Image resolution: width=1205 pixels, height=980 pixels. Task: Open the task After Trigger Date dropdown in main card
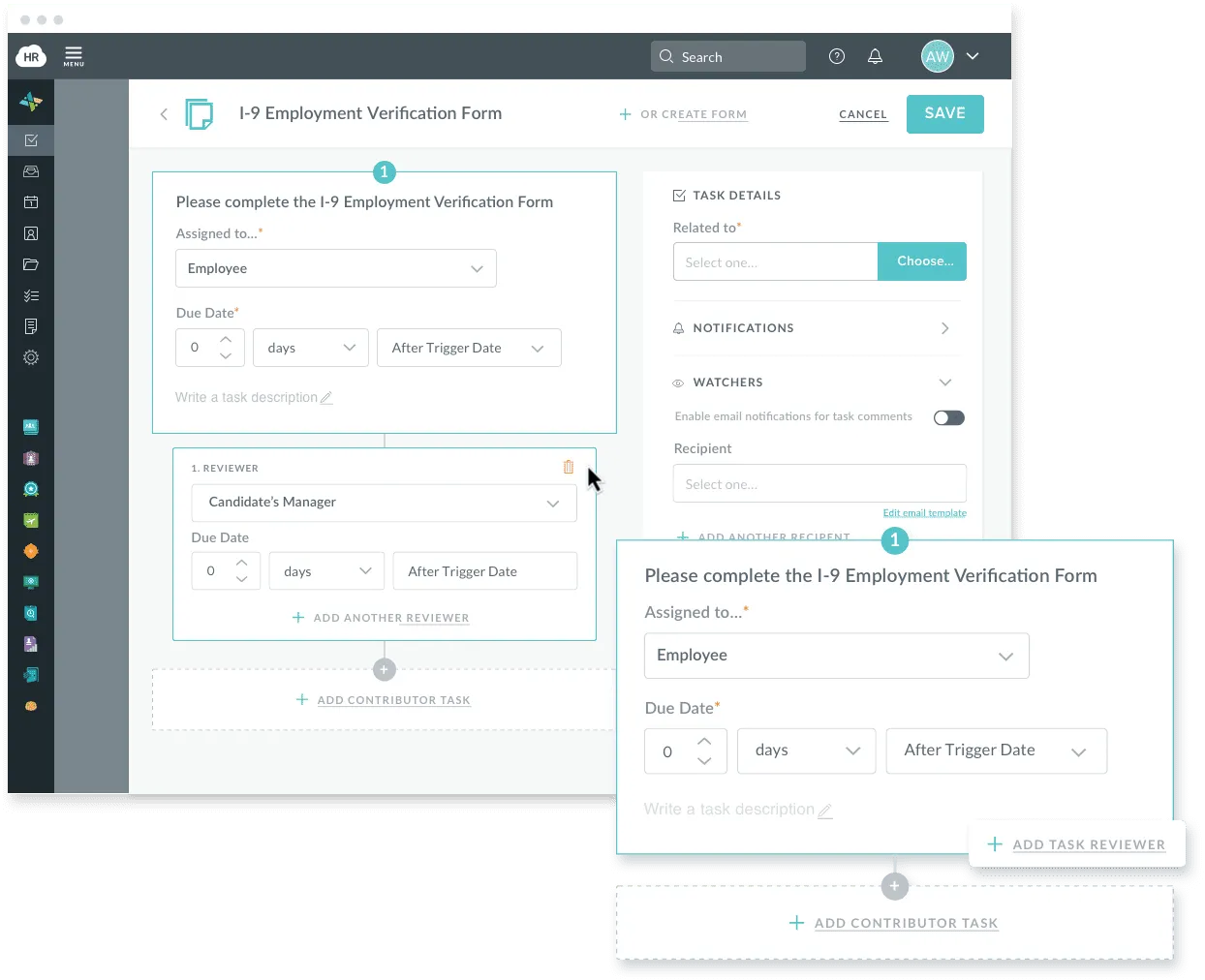click(x=469, y=348)
